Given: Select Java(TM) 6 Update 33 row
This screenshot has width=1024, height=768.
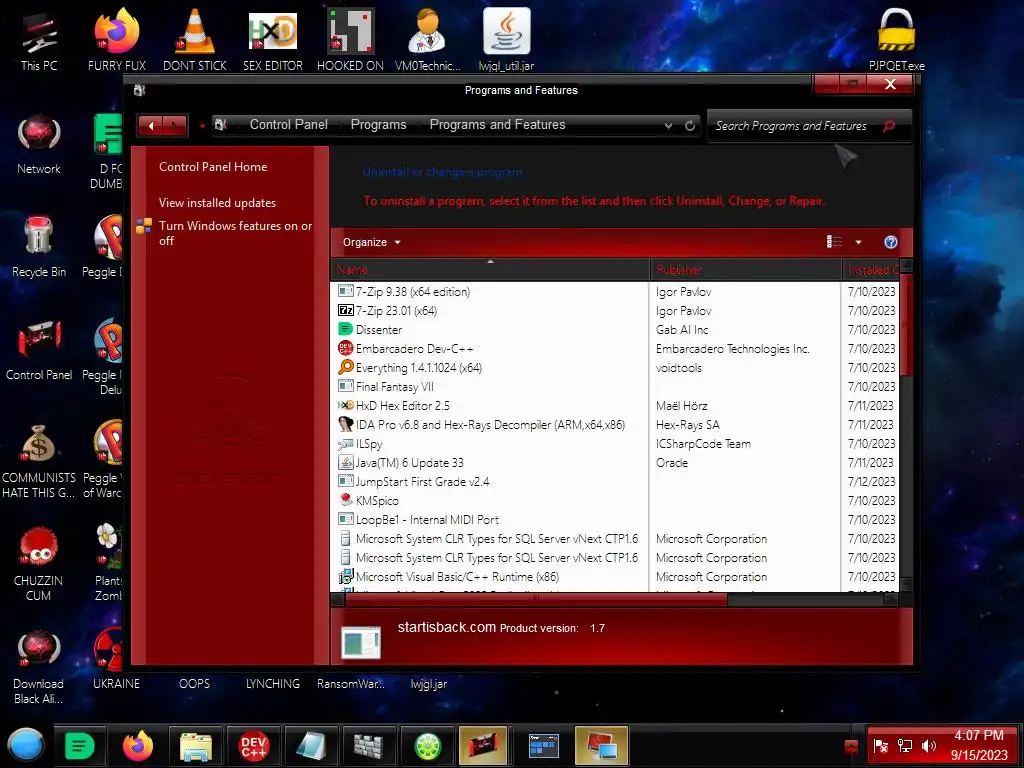Looking at the screenshot, I should tap(615, 462).
